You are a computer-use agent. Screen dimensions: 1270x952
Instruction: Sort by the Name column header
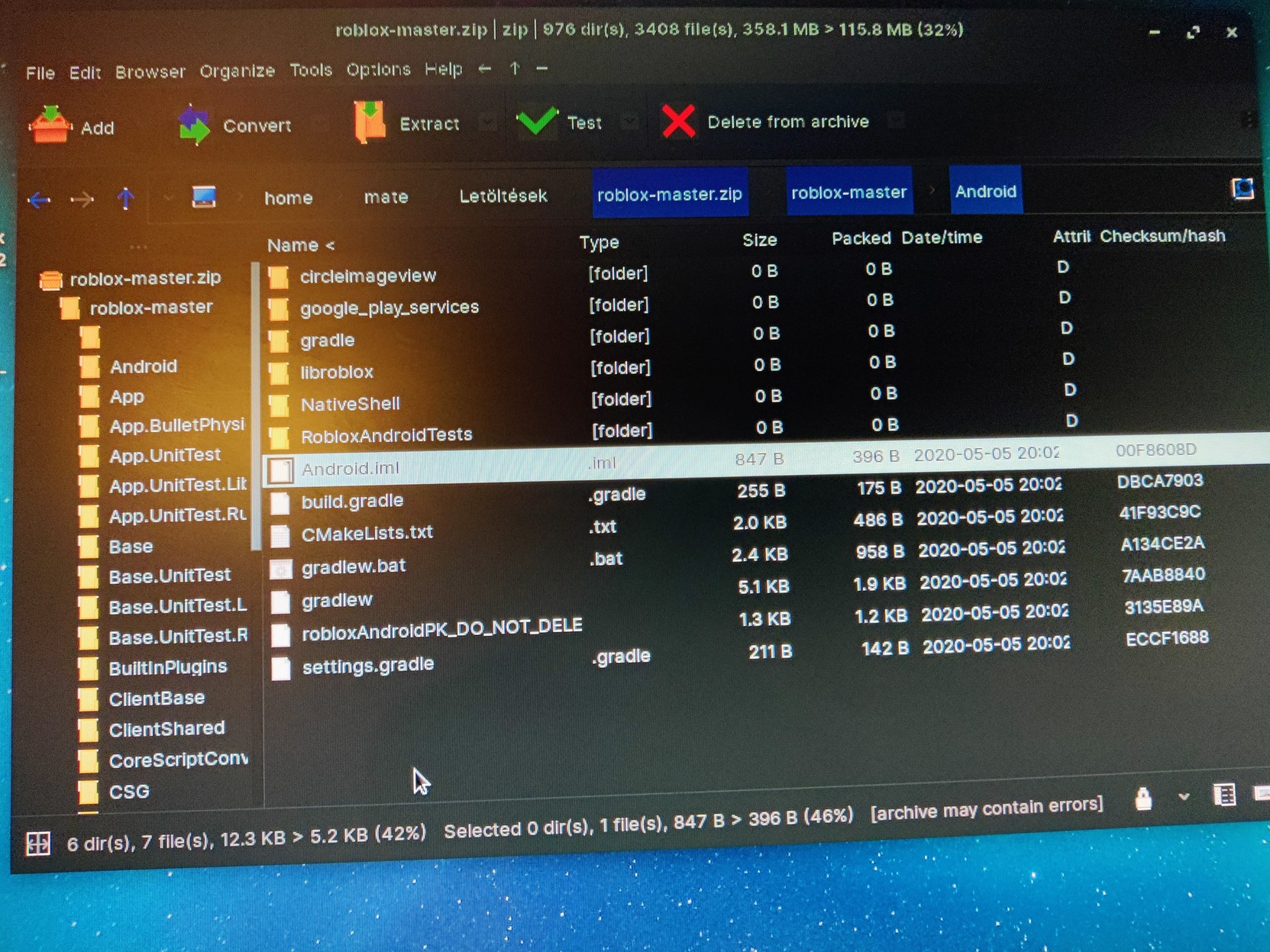(x=301, y=245)
